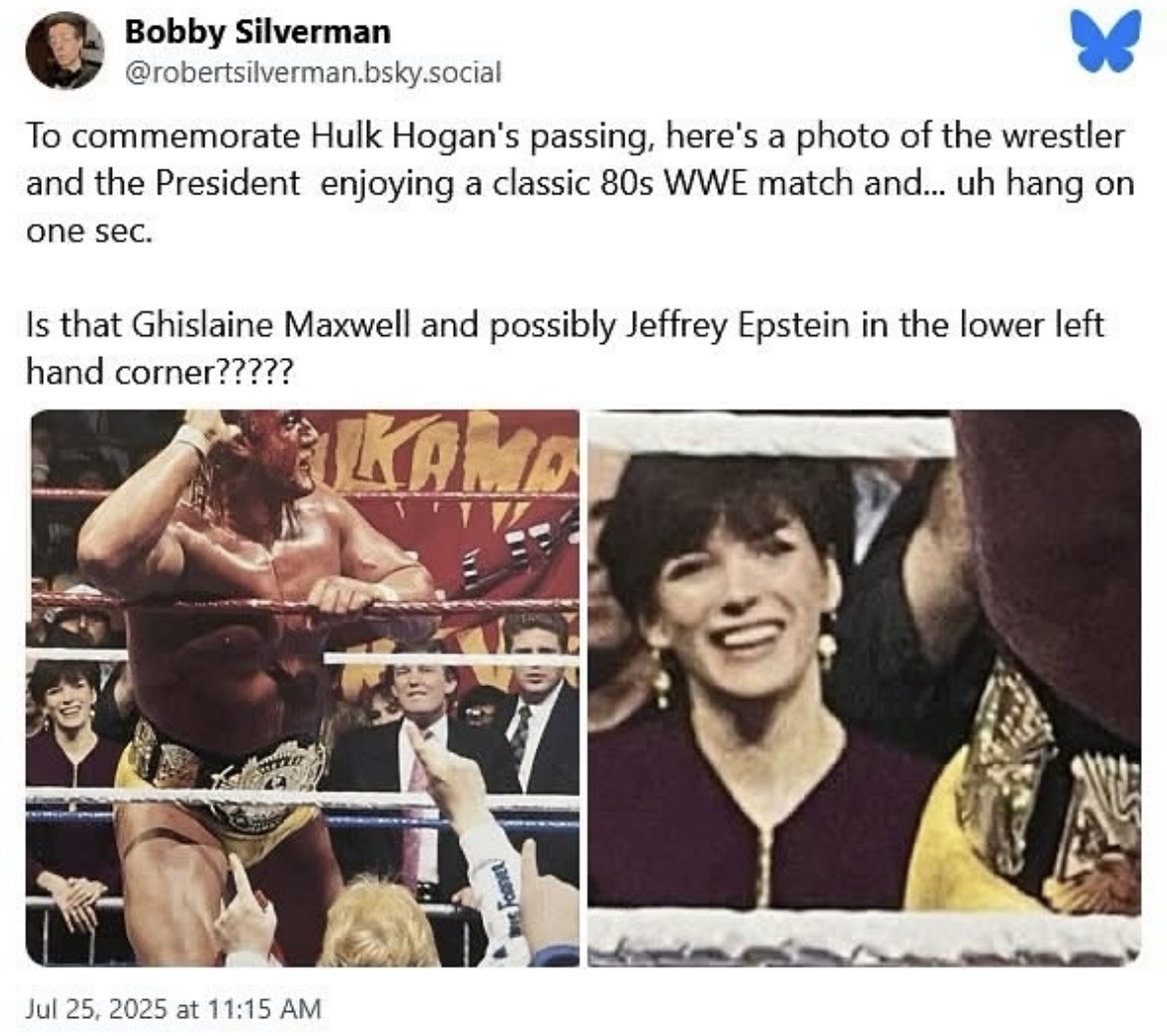Screen dimensions: 1167x1036
Task: Open the @robertsilverman.bsky.social handle link
Action: pyautogui.click(x=311, y=72)
